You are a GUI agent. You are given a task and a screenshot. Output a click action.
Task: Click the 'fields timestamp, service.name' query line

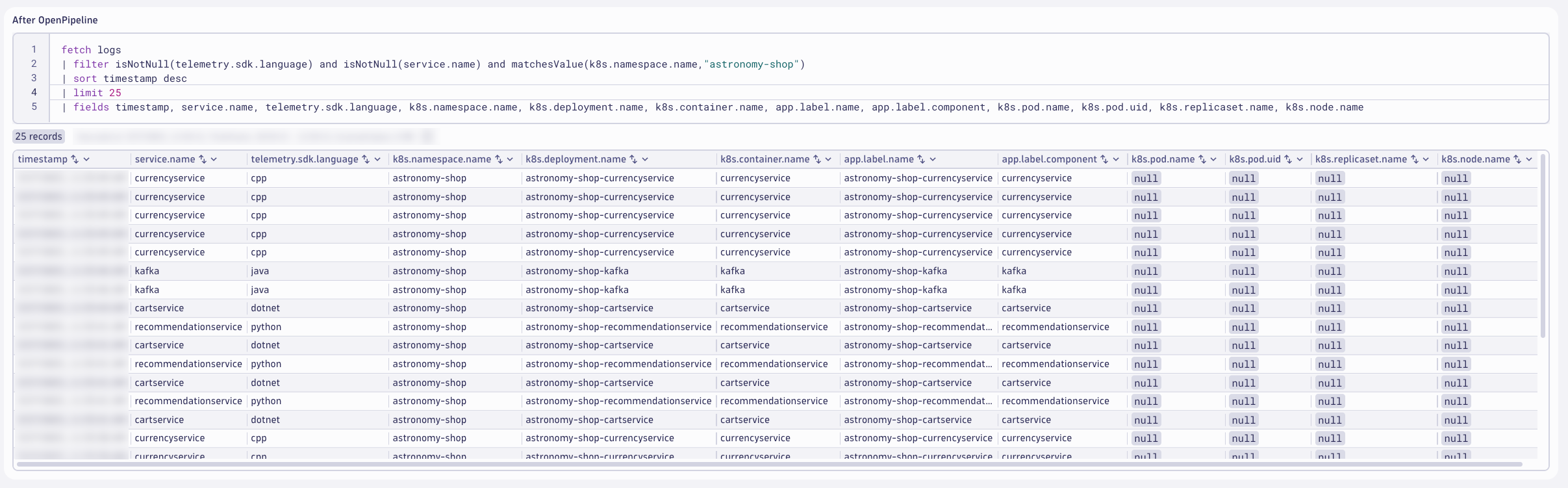tap(713, 107)
